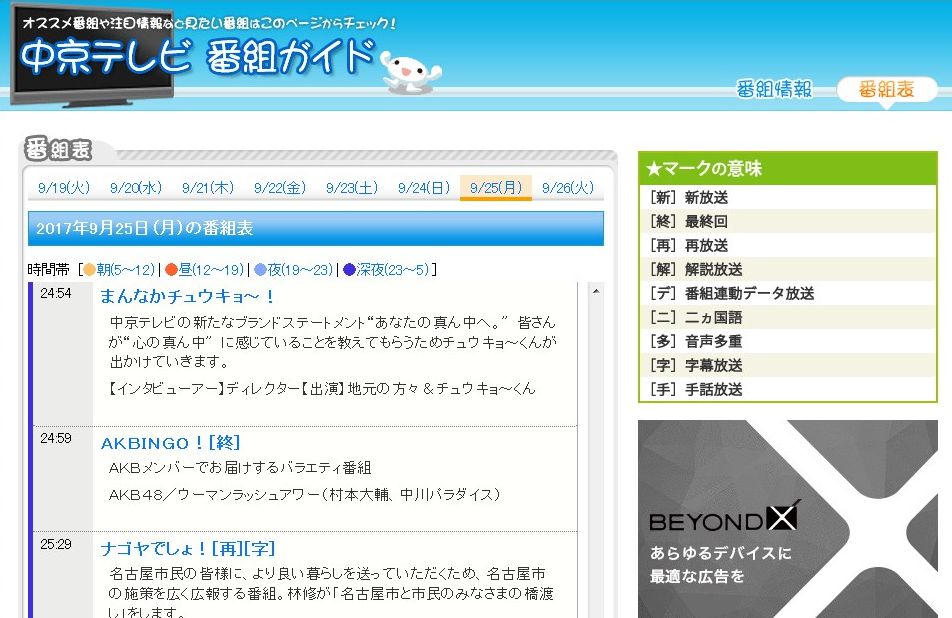Click the [再] 再放送 legend row

point(787,245)
